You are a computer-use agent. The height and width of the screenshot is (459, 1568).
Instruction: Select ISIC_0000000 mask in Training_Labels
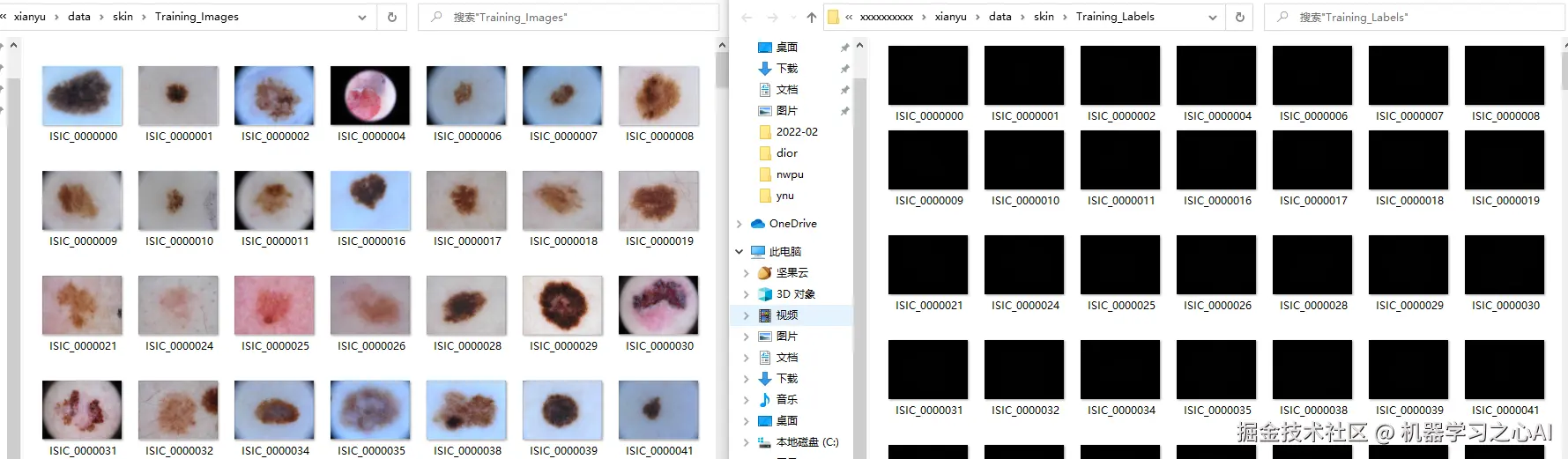(x=928, y=76)
